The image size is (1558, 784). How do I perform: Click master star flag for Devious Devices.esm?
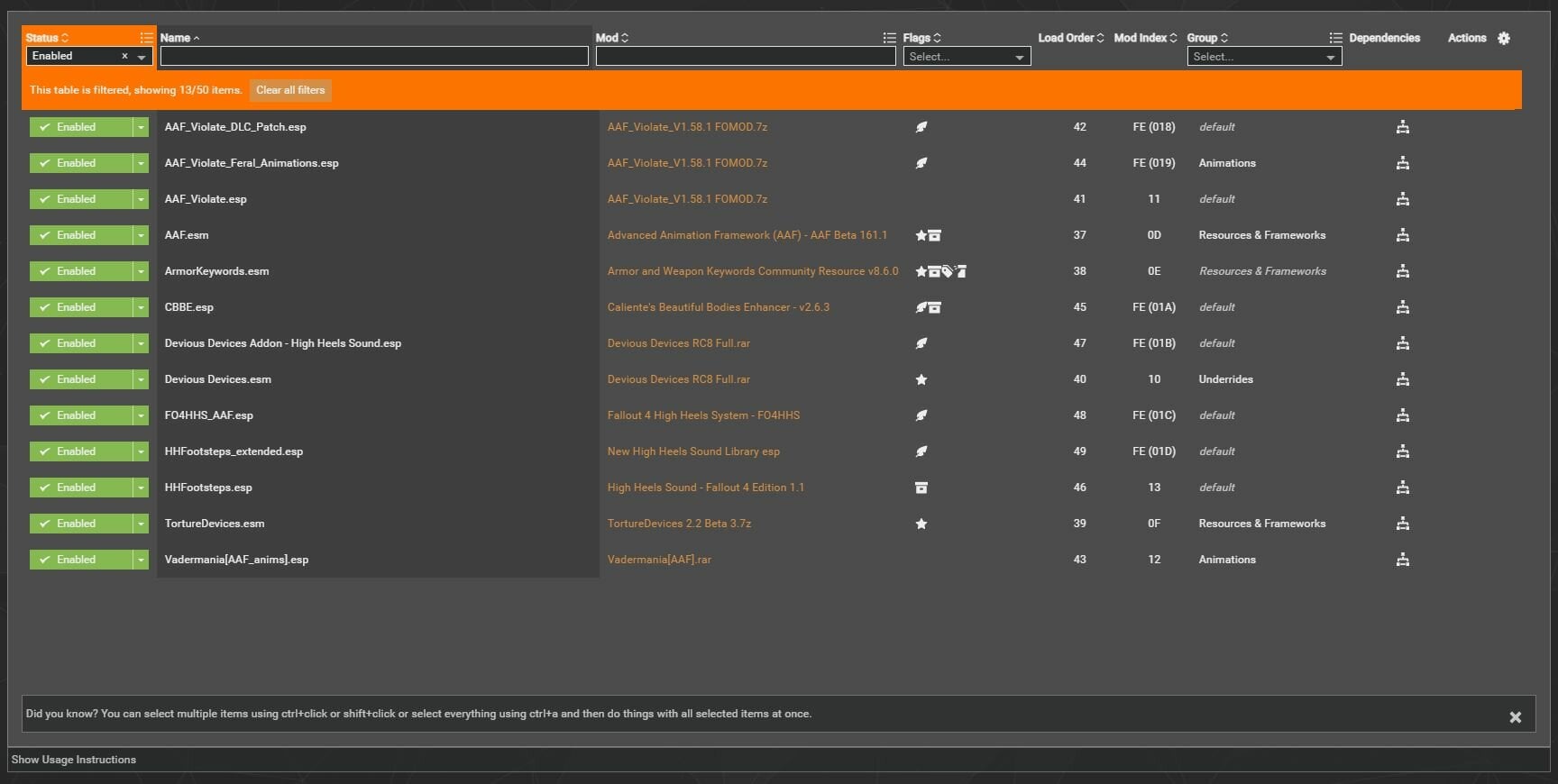pyautogui.click(x=921, y=379)
